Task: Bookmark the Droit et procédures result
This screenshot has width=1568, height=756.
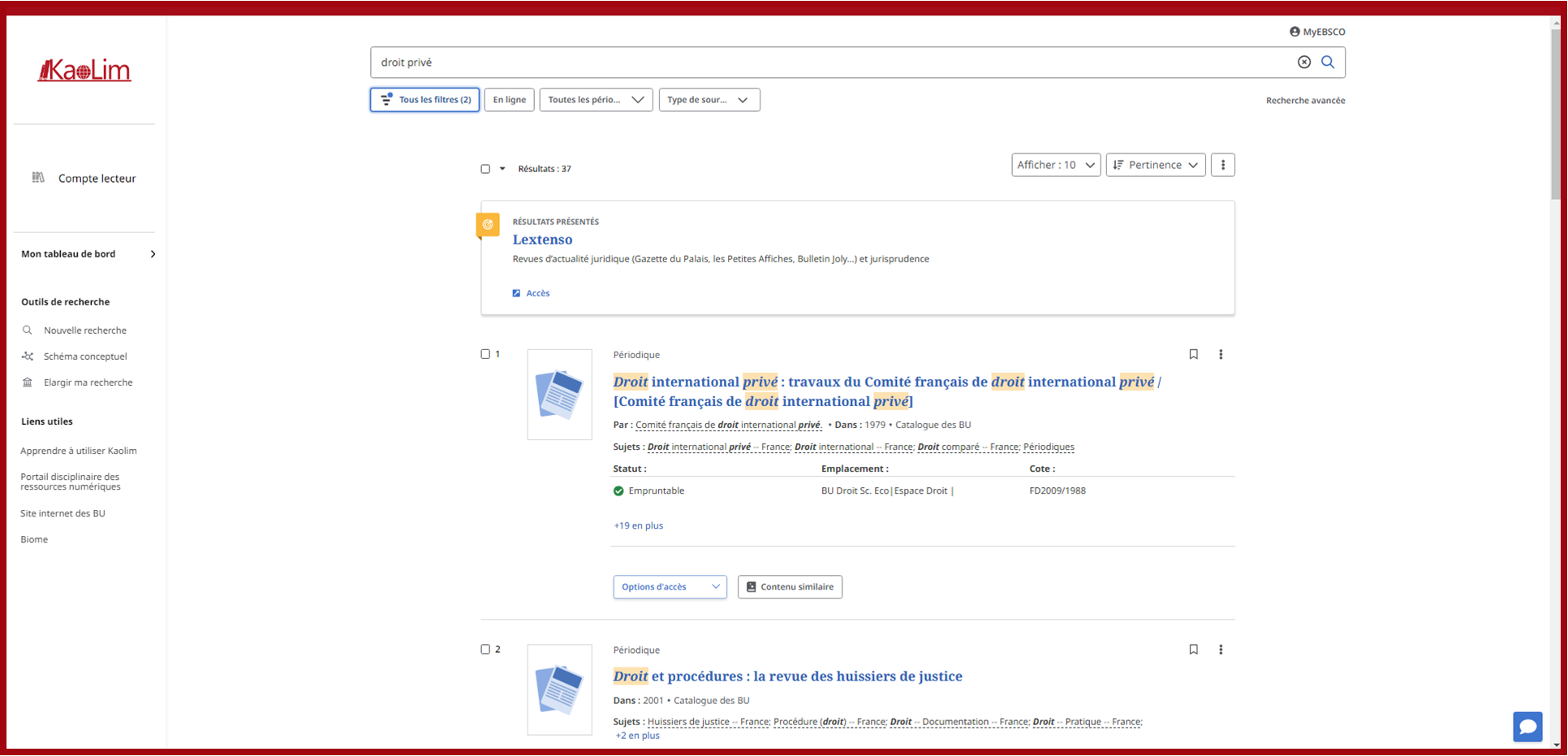Action: click(x=1193, y=650)
